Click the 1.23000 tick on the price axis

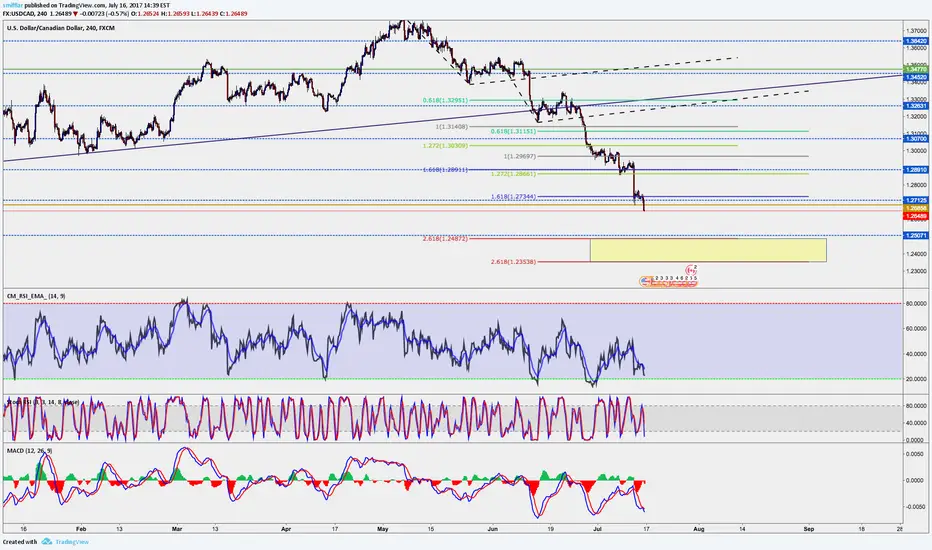pyautogui.click(x=917, y=271)
